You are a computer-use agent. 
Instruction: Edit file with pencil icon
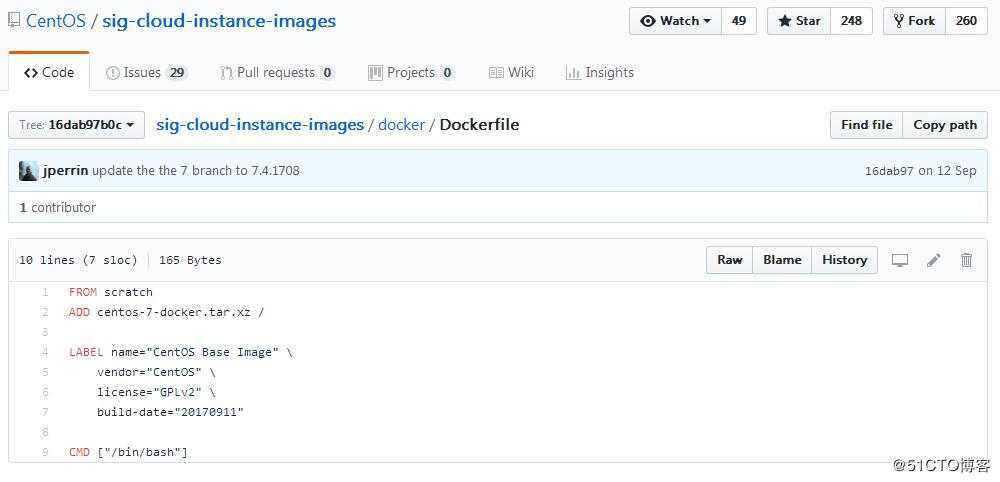pos(934,260)
